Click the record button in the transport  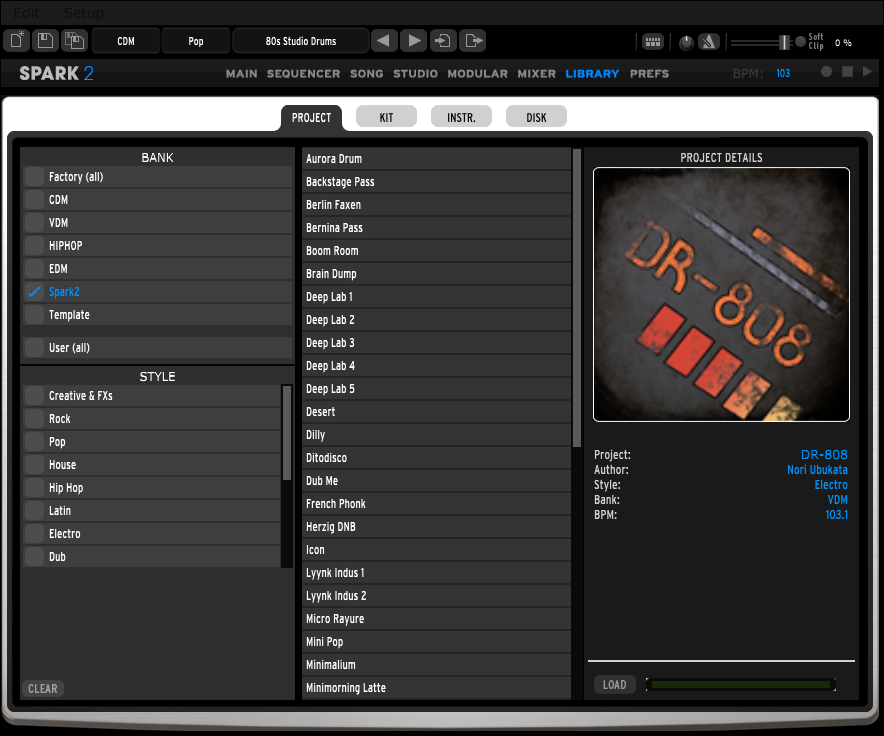[826, 72]
